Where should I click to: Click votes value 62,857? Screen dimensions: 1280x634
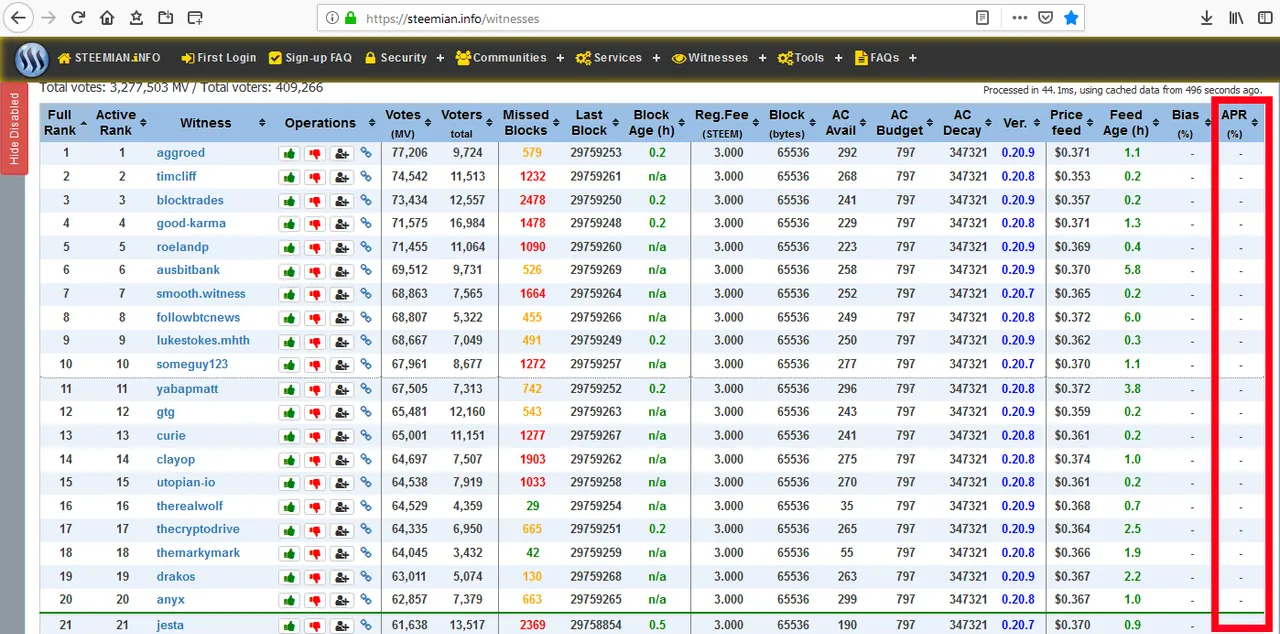[410, 600]
